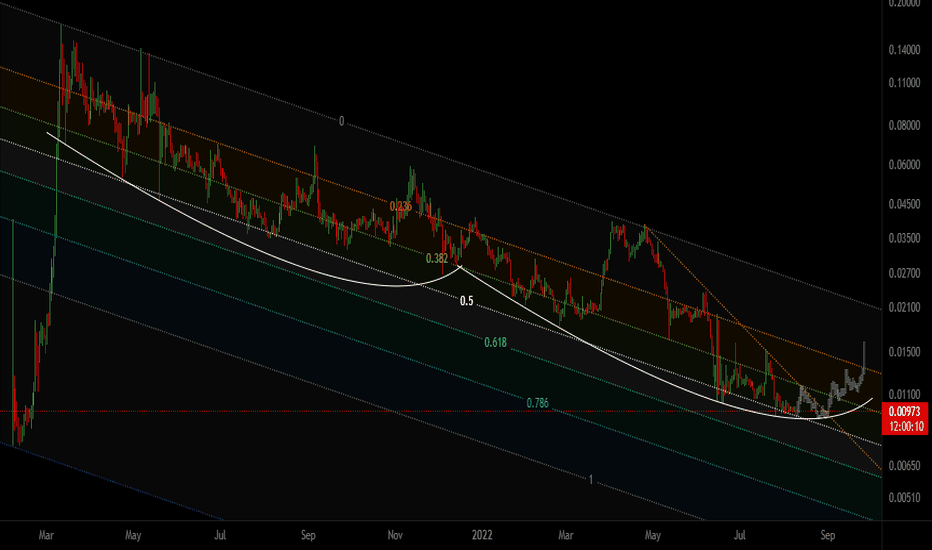Viewport: 932px width, 550px height.
Task: Click the 12:00:10 countdown timer label
Action: click(906, 426)
